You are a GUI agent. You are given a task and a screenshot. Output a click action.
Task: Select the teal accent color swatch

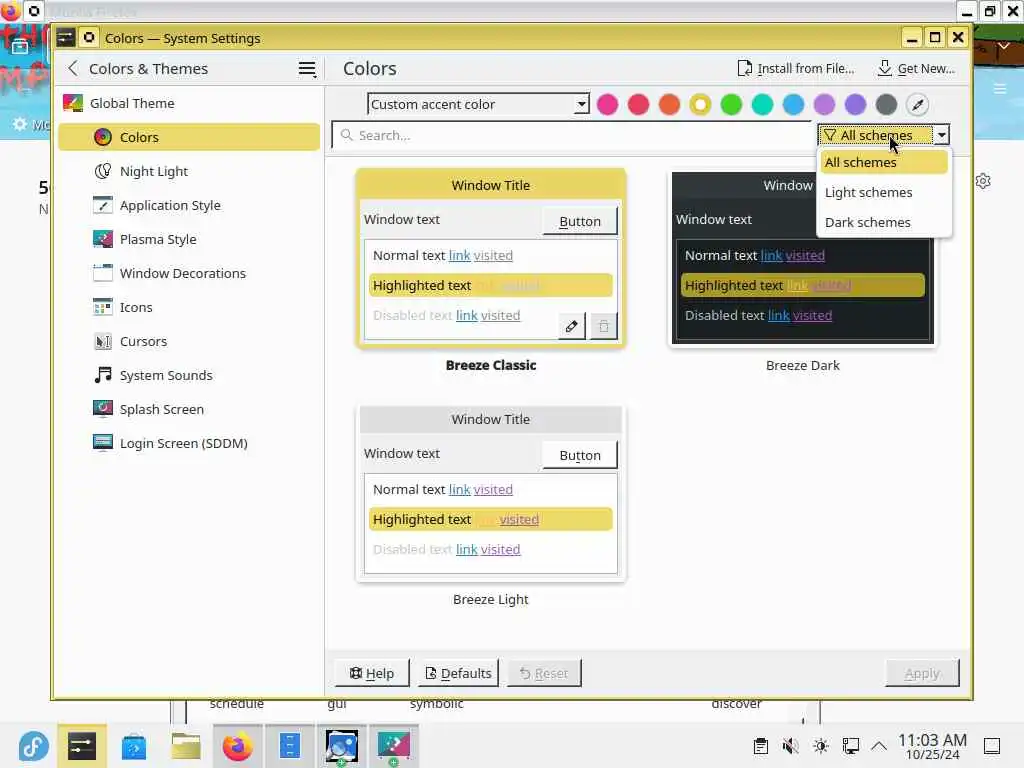(x=762, y=104)
